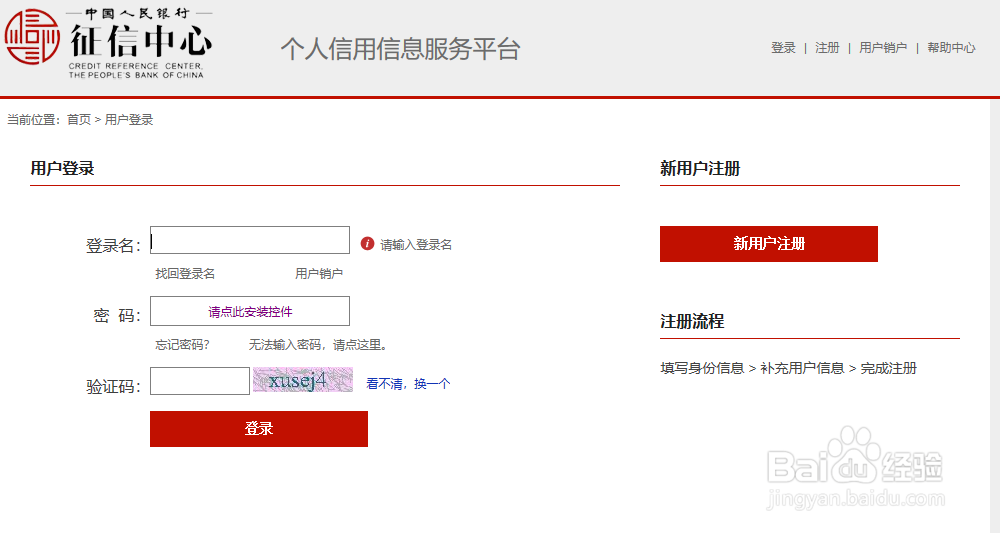Click the 个人信用信息服务平台 title
The image size is (1000, 533).
401,49
